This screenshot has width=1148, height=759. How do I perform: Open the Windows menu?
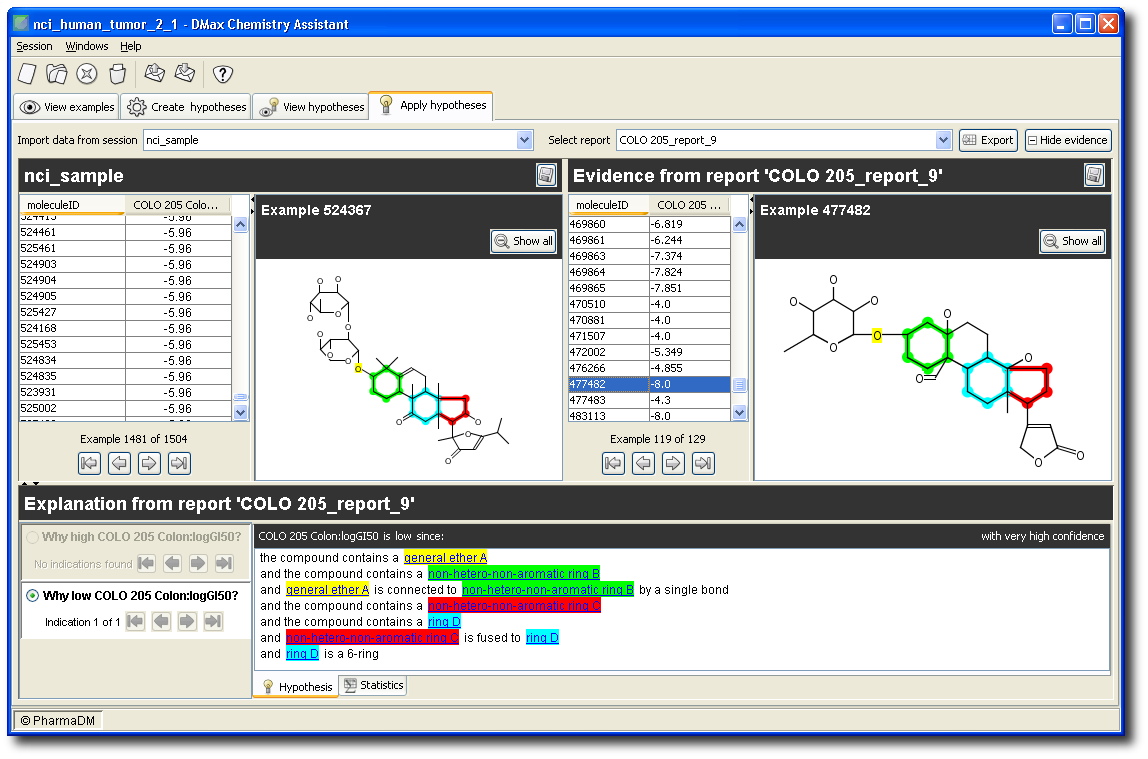coord(87,46)
